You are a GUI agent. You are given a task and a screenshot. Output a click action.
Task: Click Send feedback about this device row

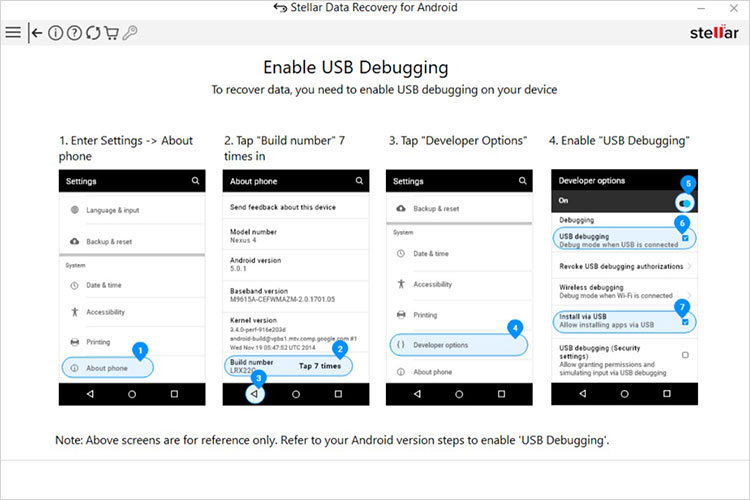pos(296,207)
